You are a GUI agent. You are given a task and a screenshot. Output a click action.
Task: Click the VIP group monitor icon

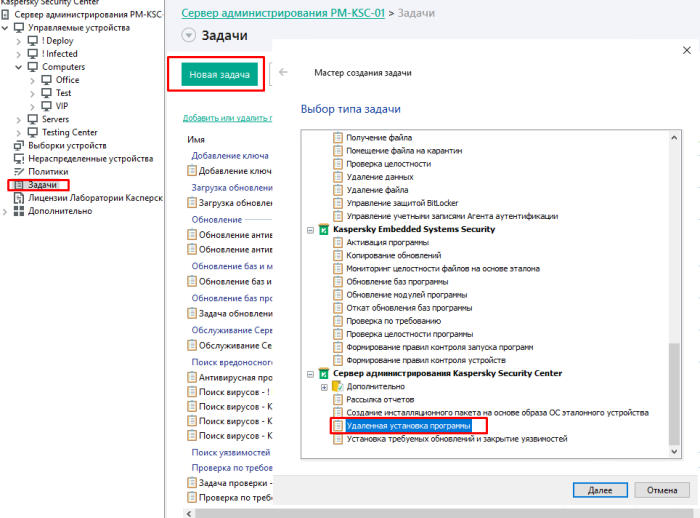[x=46, y=106]
